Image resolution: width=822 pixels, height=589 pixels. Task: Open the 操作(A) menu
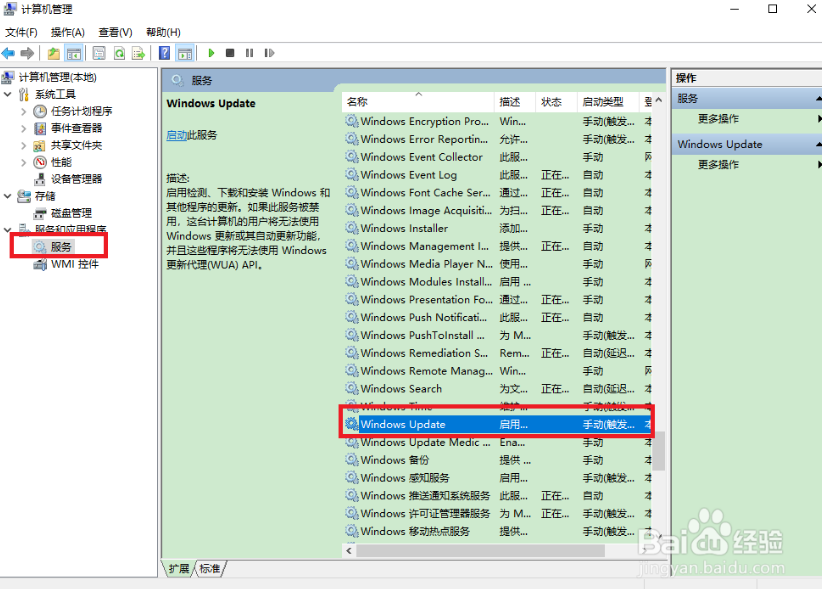pos(68,32)
